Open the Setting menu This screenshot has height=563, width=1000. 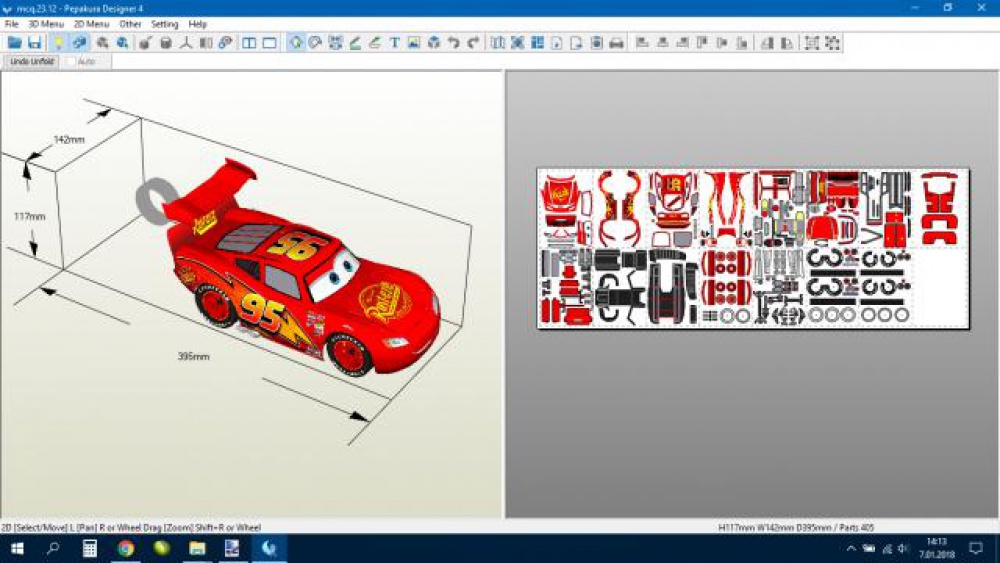(x=165, y=24)
